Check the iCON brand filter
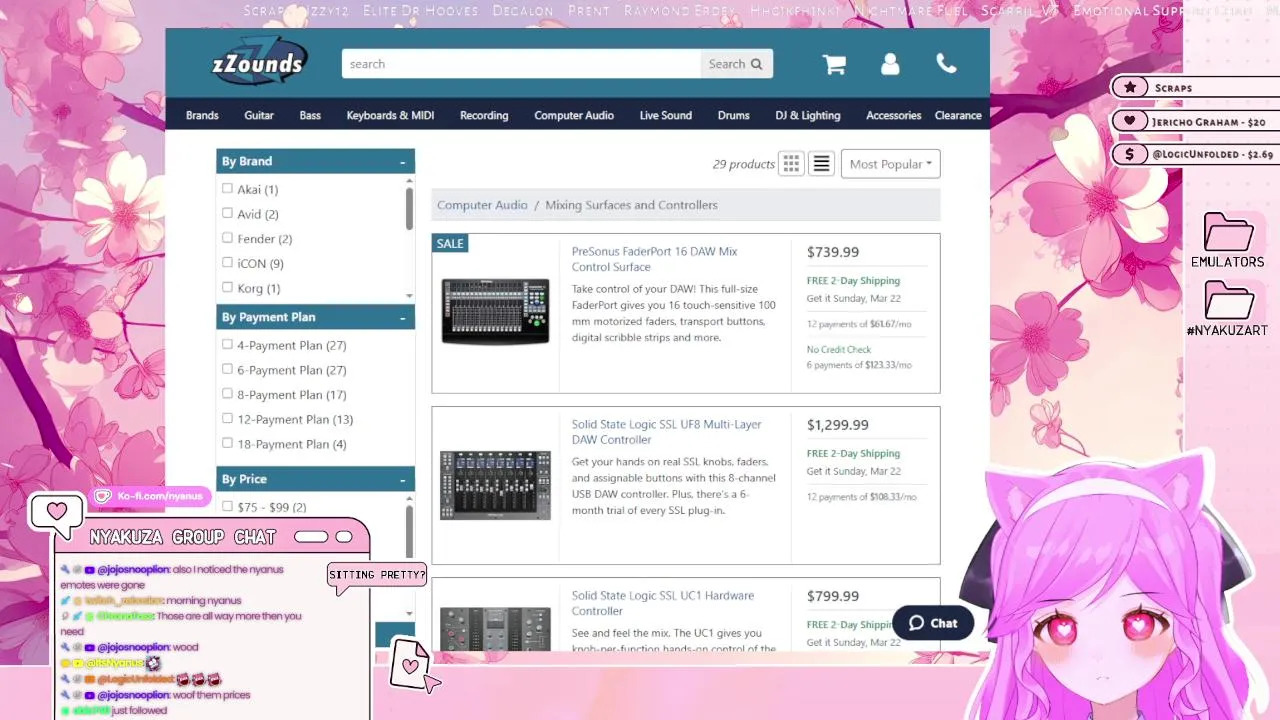This screenshot has width=1280, height=720. (227, 262)
